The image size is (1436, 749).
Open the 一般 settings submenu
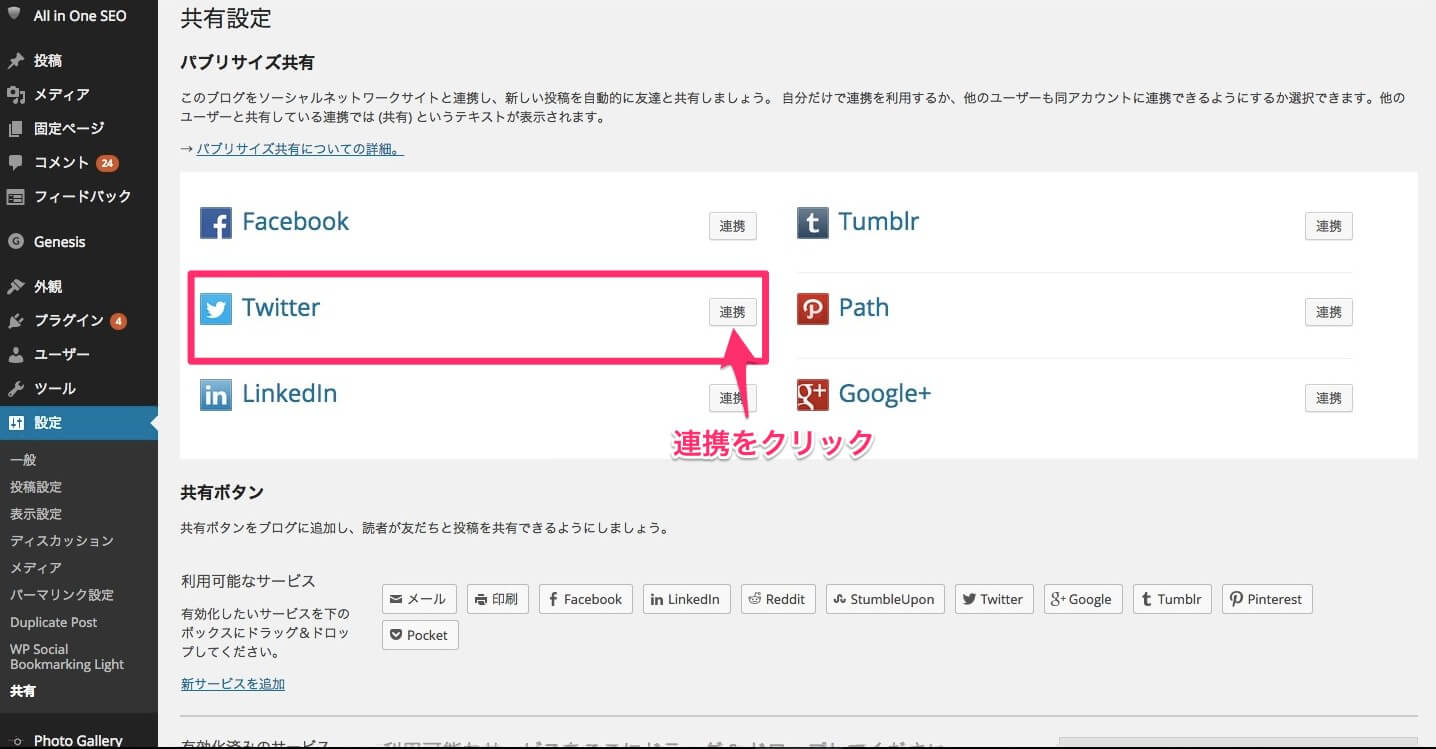23,460
